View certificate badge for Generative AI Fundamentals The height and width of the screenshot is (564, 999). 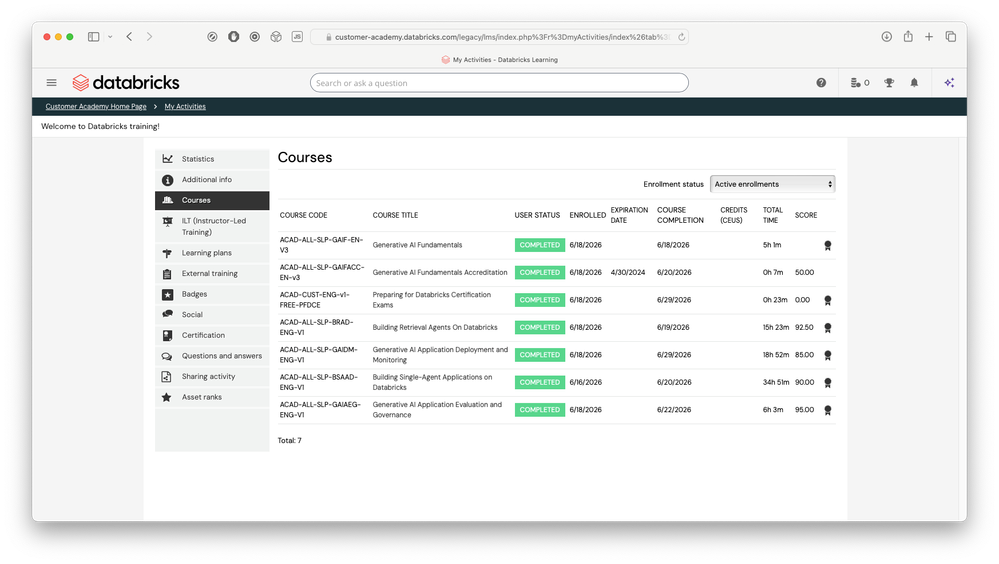pos(828,245)
